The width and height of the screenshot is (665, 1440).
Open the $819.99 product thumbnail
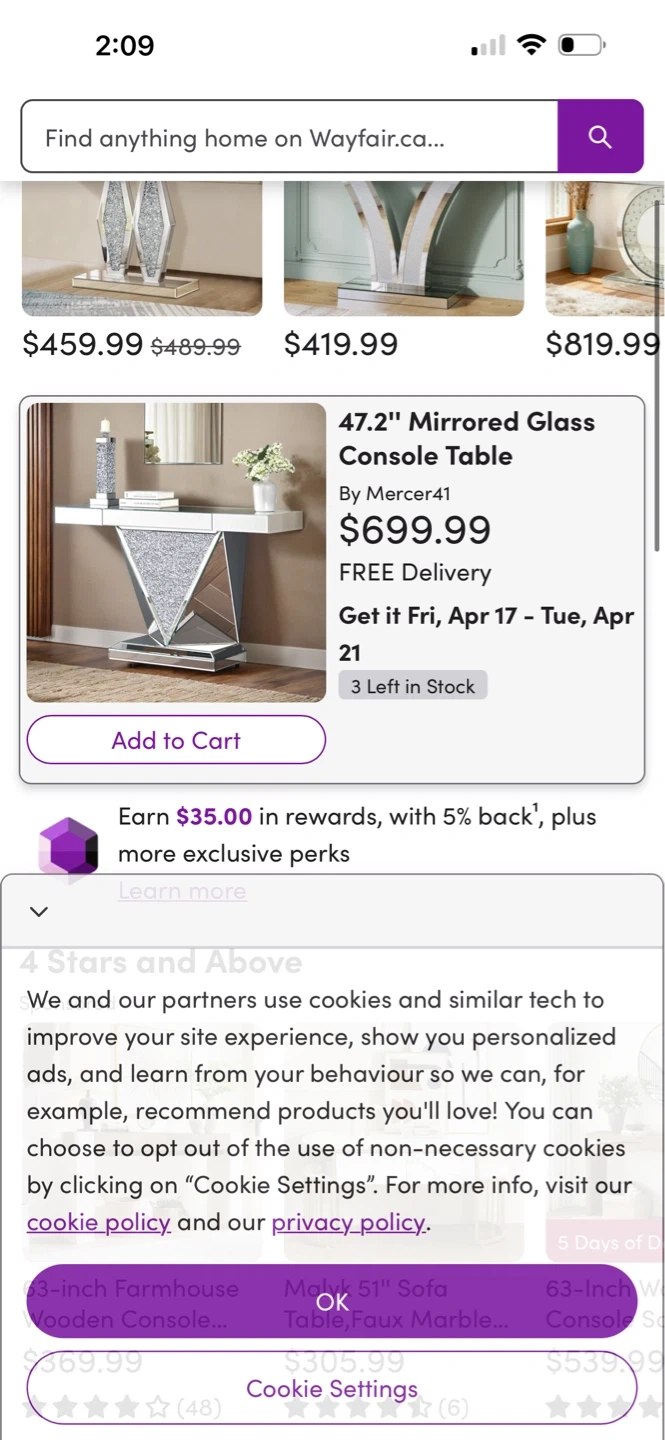(604, 248)
